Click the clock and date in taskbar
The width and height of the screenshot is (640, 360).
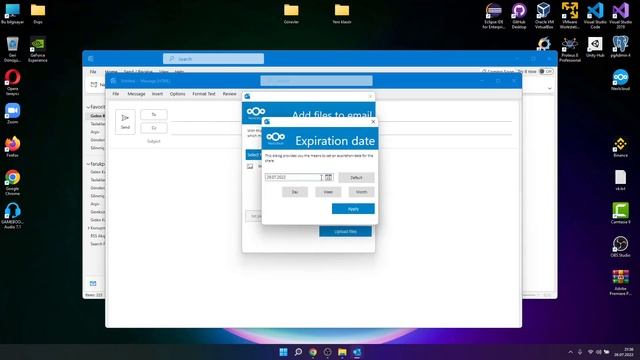(624, 352)
